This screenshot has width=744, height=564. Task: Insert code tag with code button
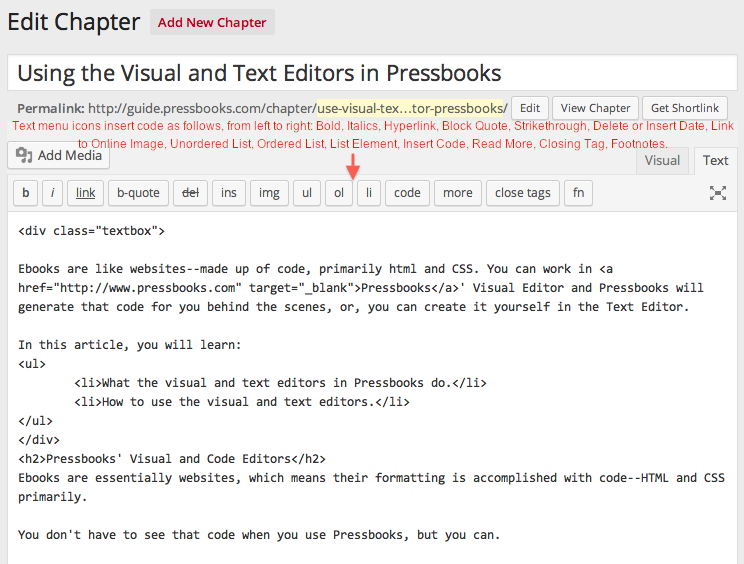(407, 193)
